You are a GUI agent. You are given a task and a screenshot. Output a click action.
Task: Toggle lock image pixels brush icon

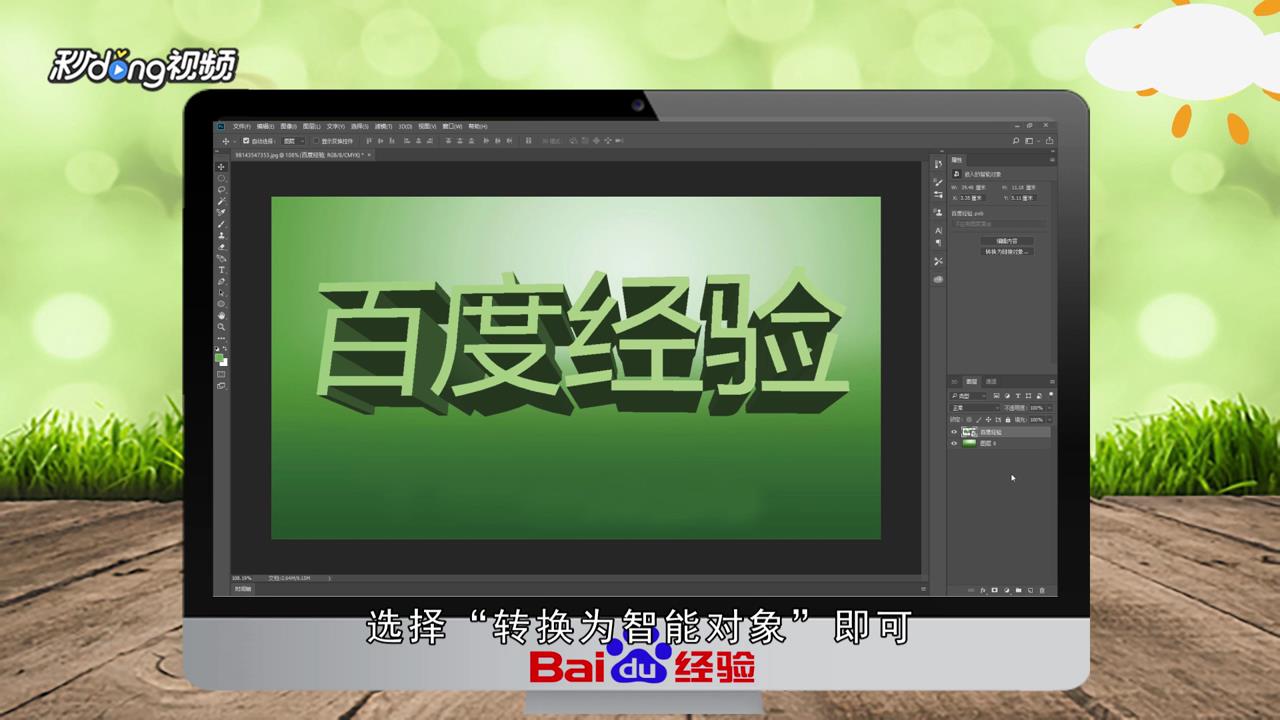click(979, 420)
